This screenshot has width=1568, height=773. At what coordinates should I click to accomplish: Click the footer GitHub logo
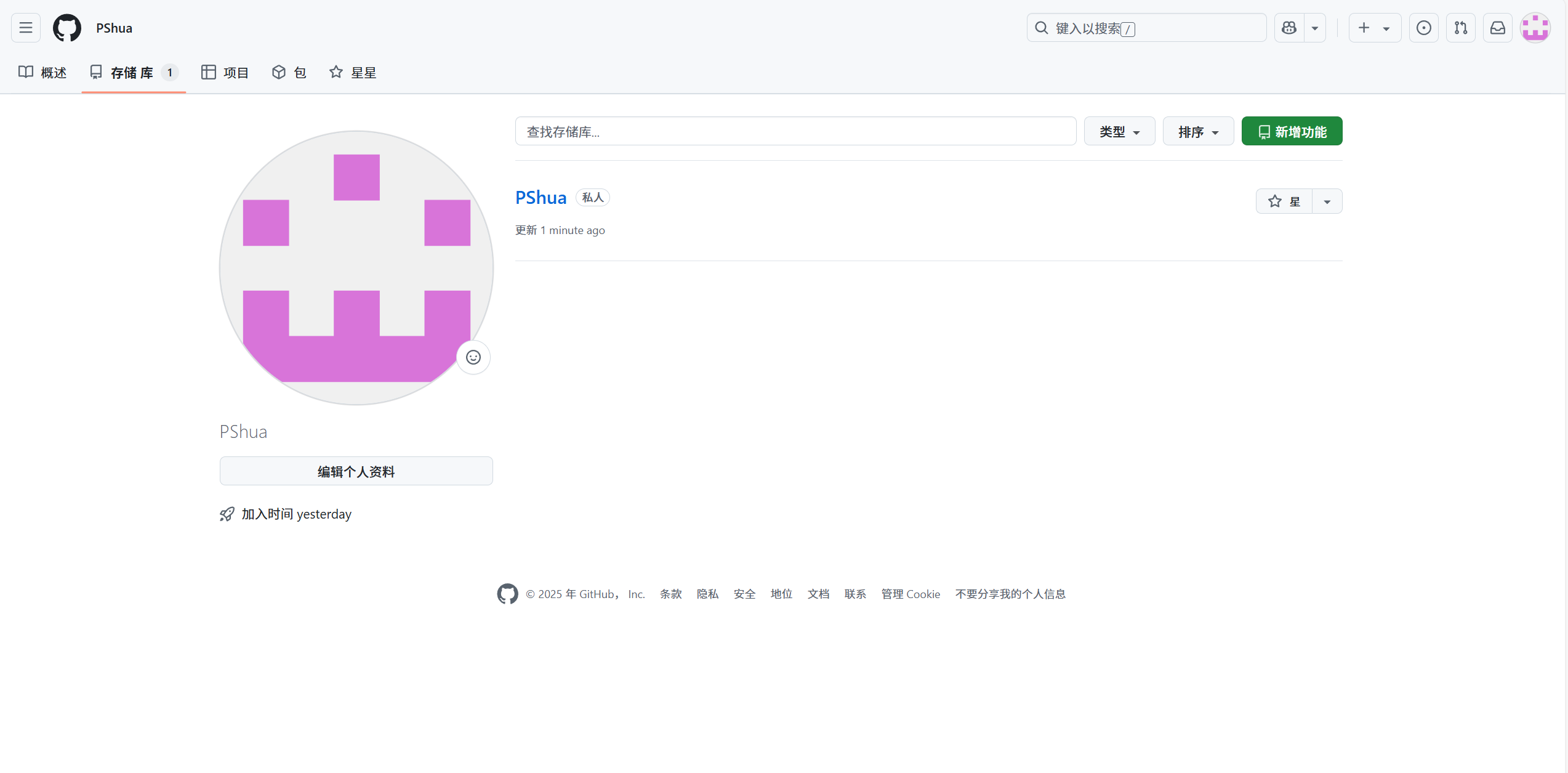pos(507,594)
